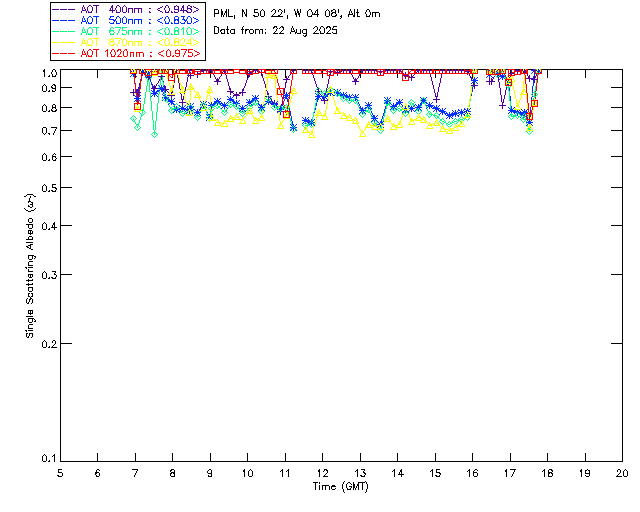Click the AOT 675nm legend entry
This screenshot has height=512, width=640.
[x=127, y=31]
